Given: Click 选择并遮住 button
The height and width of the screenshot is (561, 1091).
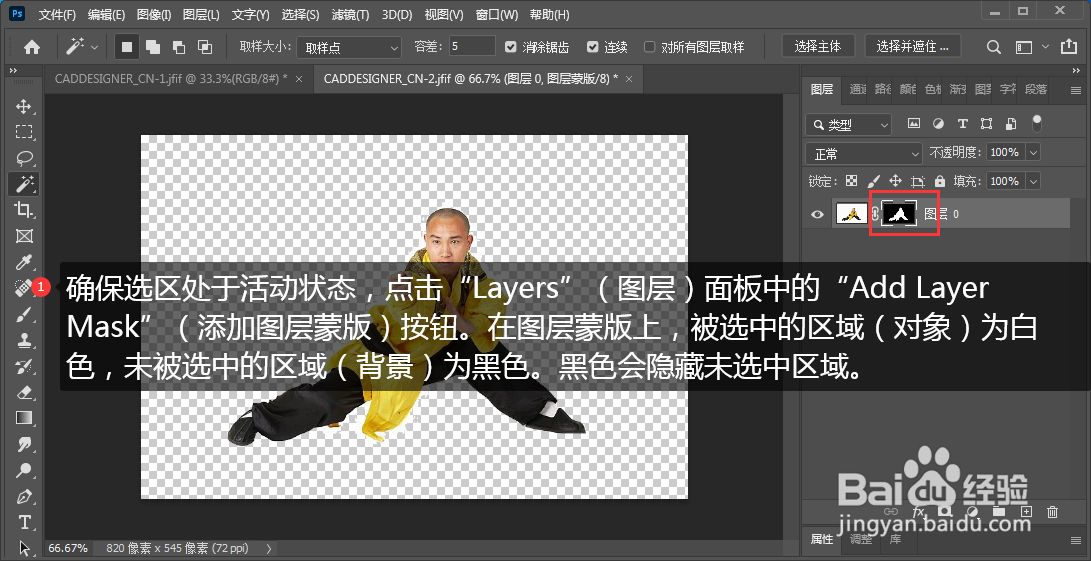Looking at the screenshot, I should coord(912,47).
